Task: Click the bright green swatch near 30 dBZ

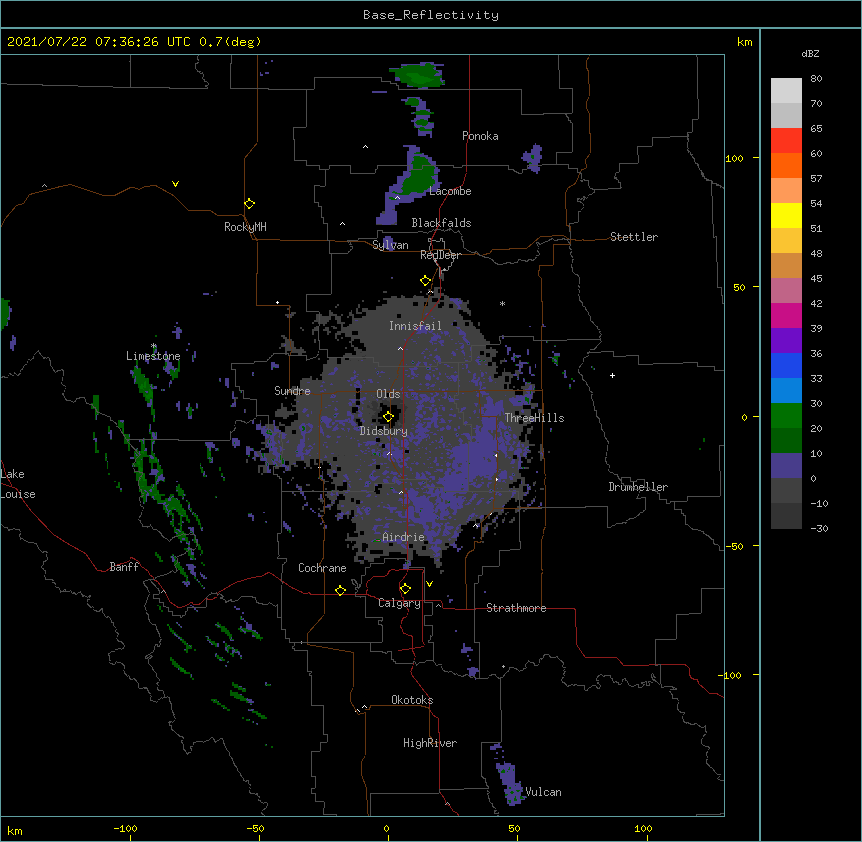Action: click(786, 416)
